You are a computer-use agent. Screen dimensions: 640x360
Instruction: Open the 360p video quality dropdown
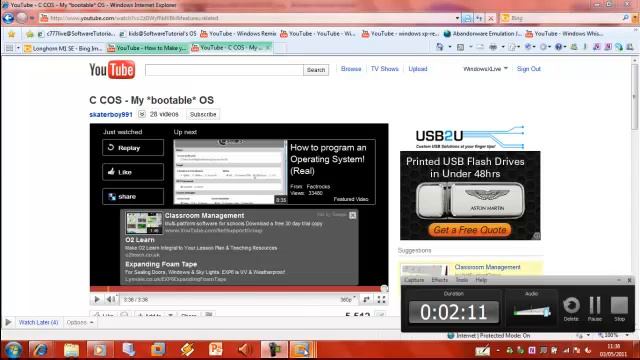(348, 300)
